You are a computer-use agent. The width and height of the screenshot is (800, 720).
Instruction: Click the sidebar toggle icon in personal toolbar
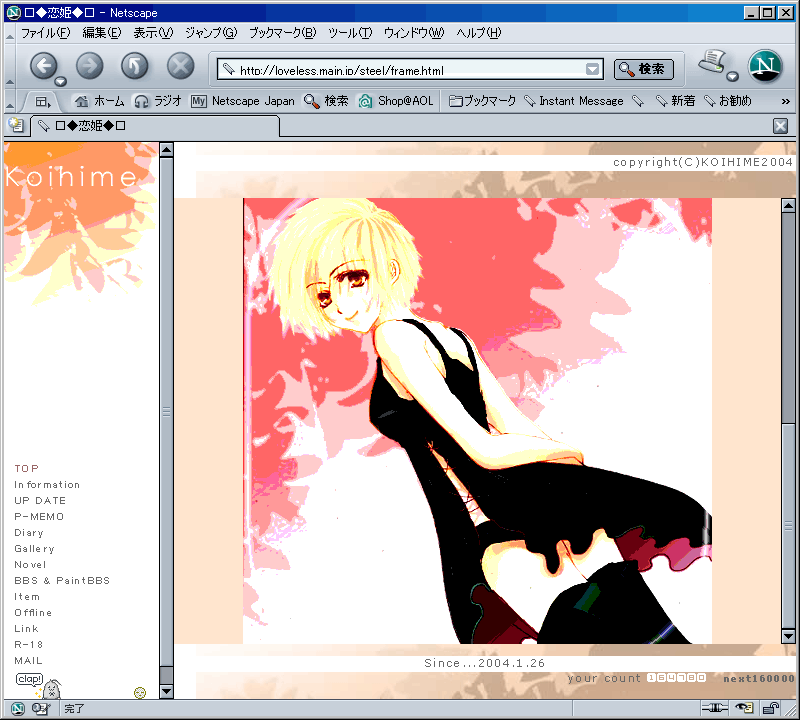pyautogui.click(x=43, y=102)
